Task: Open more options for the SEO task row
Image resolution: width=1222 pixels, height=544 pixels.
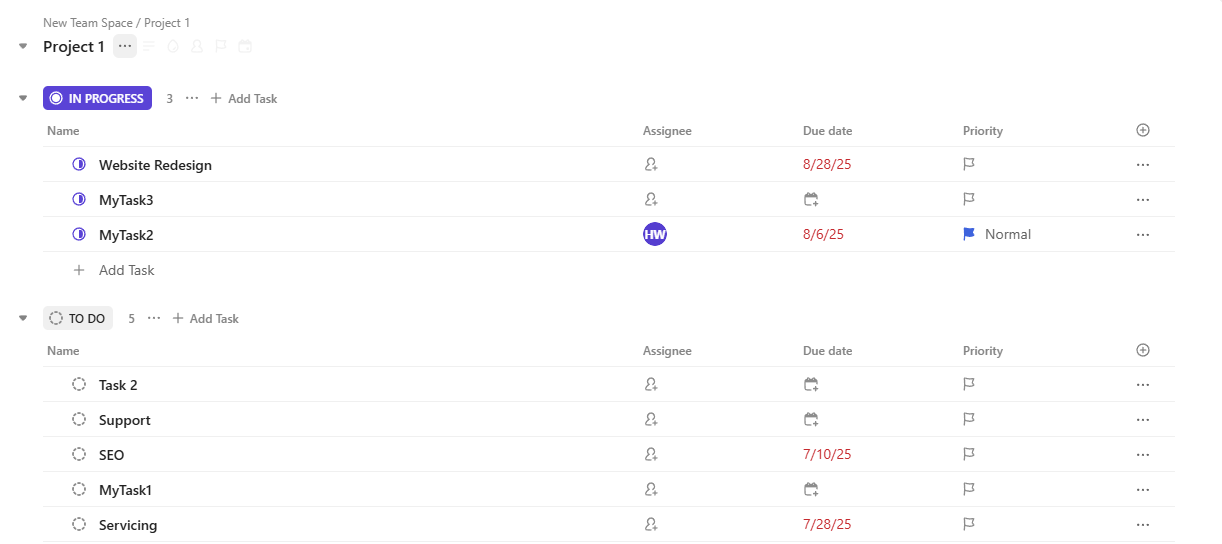Action: click(1143, 455)
